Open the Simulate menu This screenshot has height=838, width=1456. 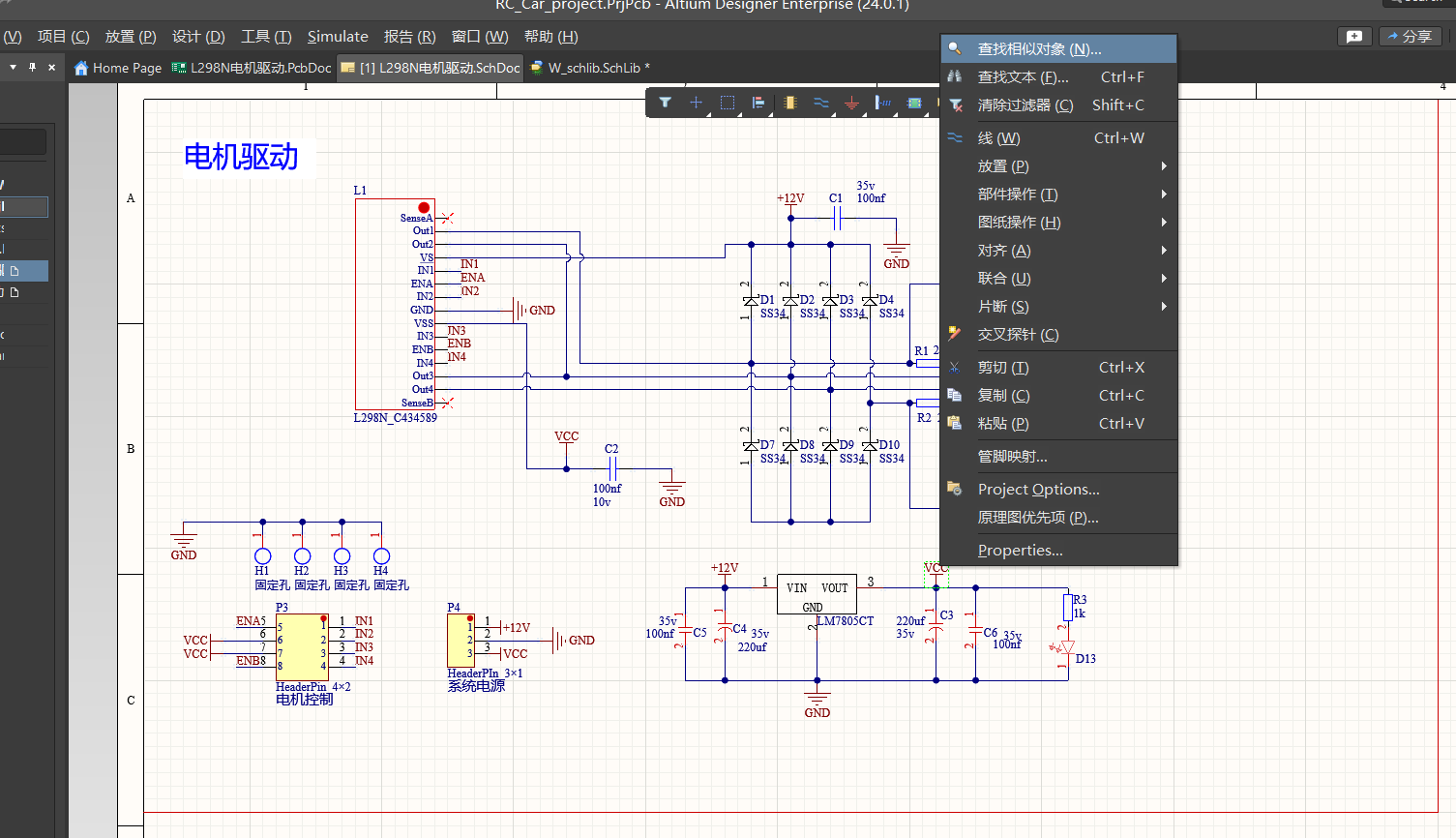[x=338, y=36]
